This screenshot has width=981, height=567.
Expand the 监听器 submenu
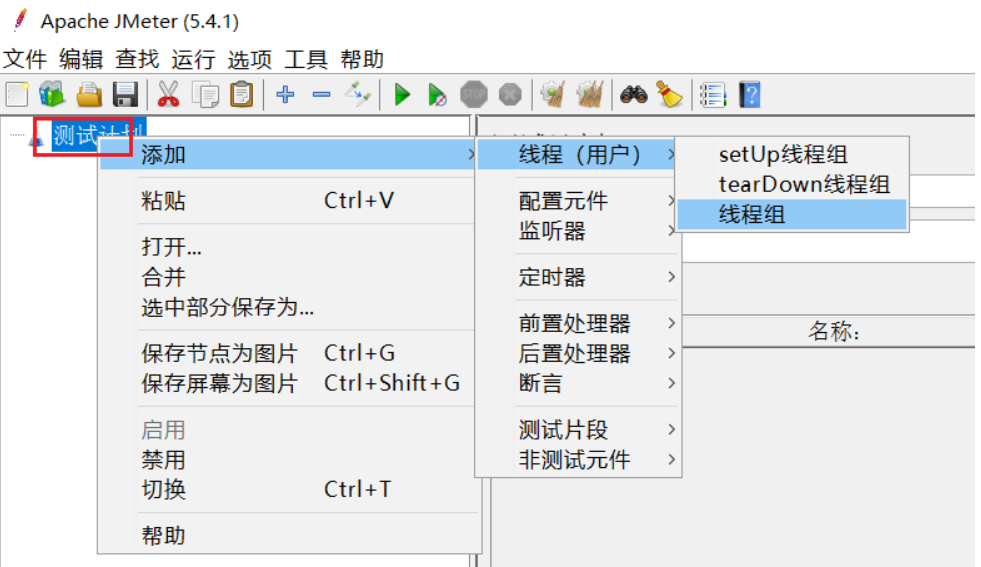[x=578, y=231]
